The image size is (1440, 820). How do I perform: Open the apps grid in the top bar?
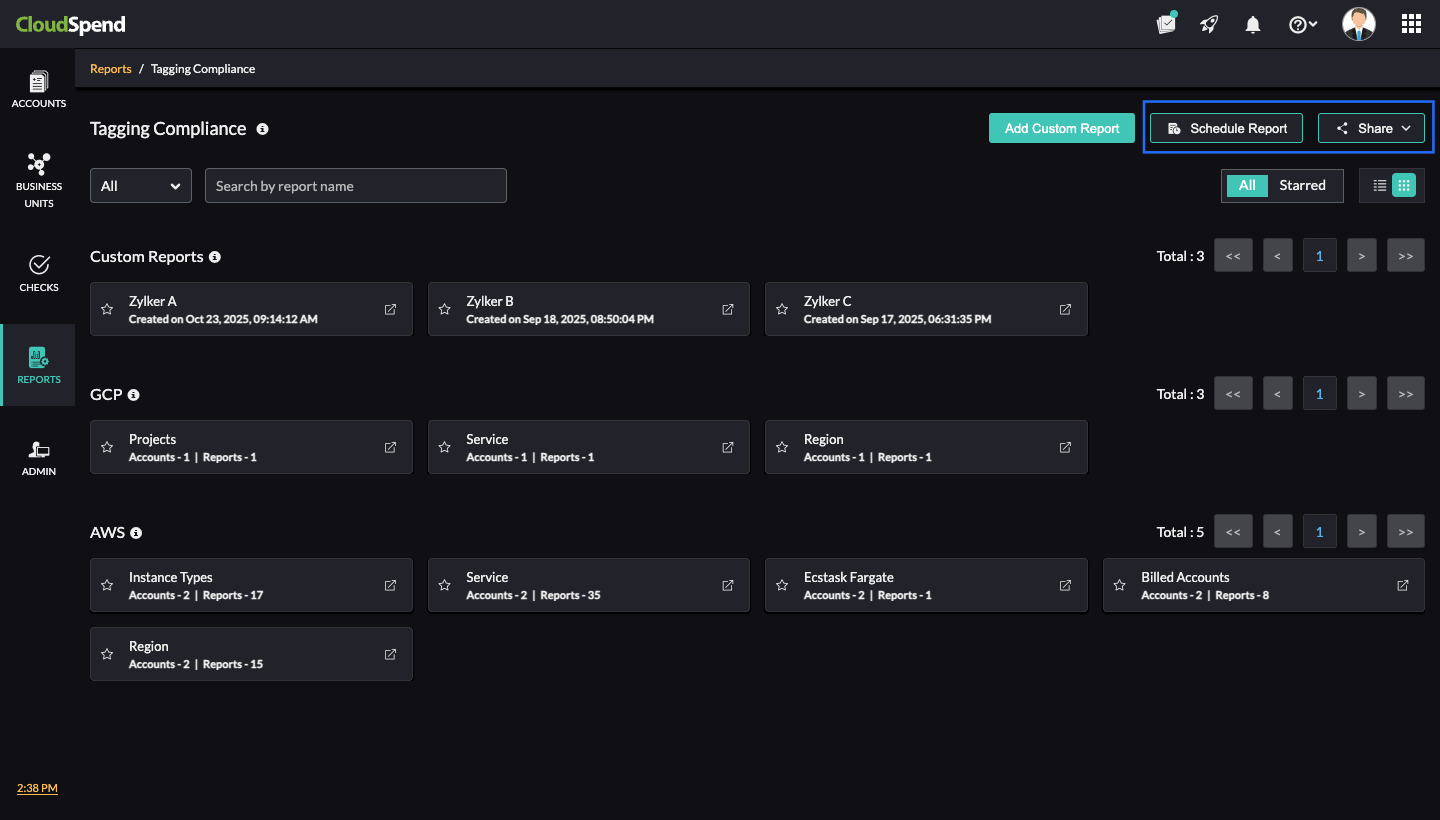(x=1410, y=23)
